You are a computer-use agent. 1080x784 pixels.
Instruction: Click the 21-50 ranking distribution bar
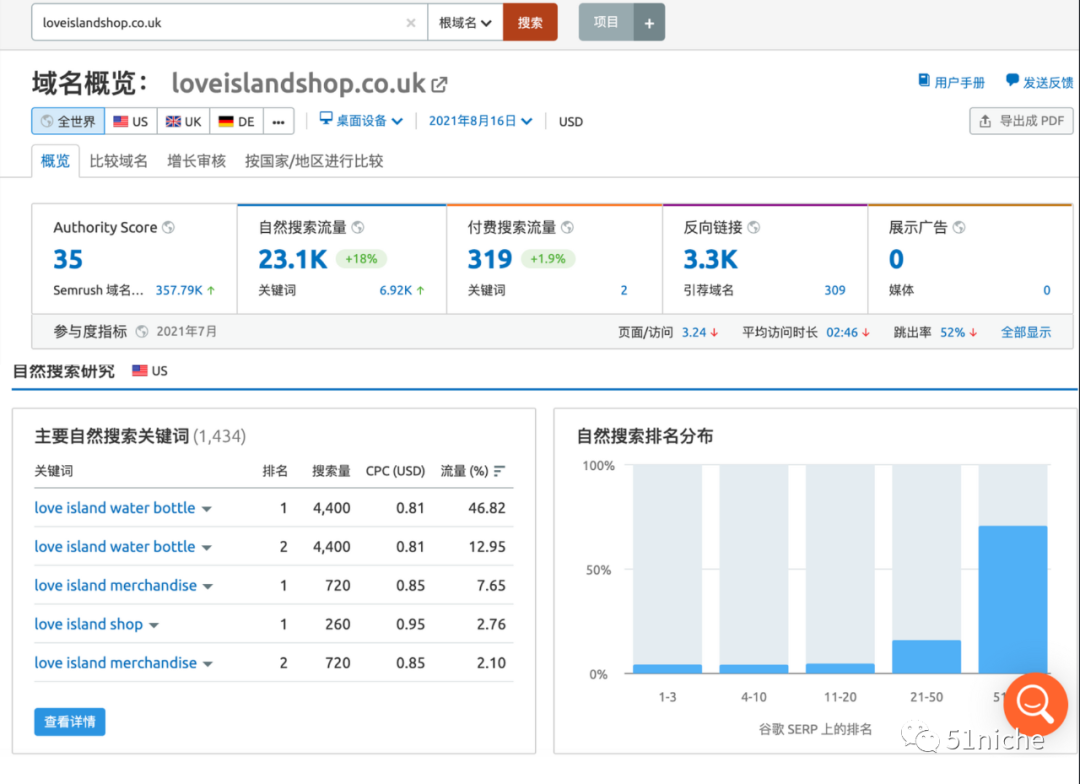[x=926, y=656]
